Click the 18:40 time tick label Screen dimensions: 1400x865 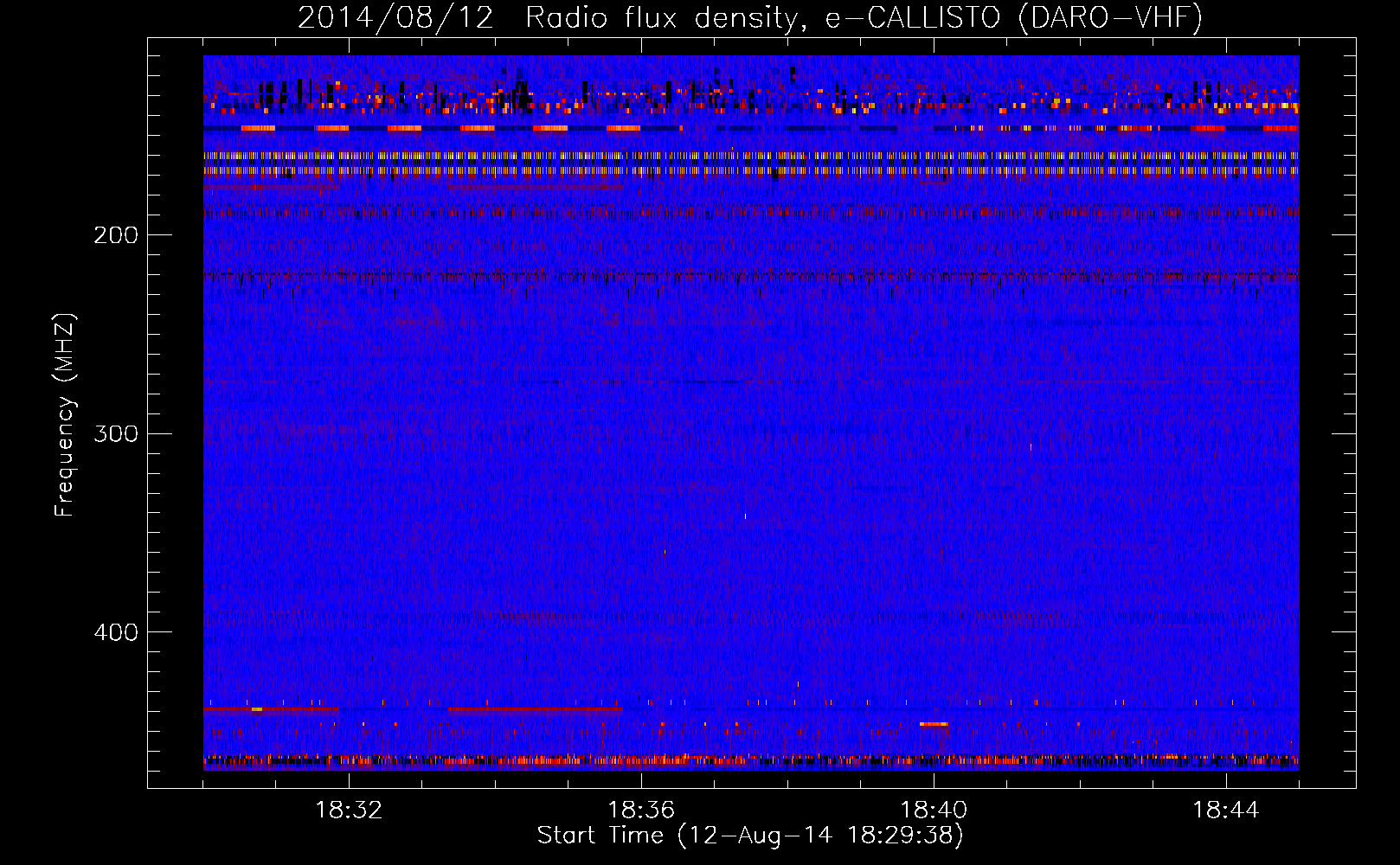point(934,811)
